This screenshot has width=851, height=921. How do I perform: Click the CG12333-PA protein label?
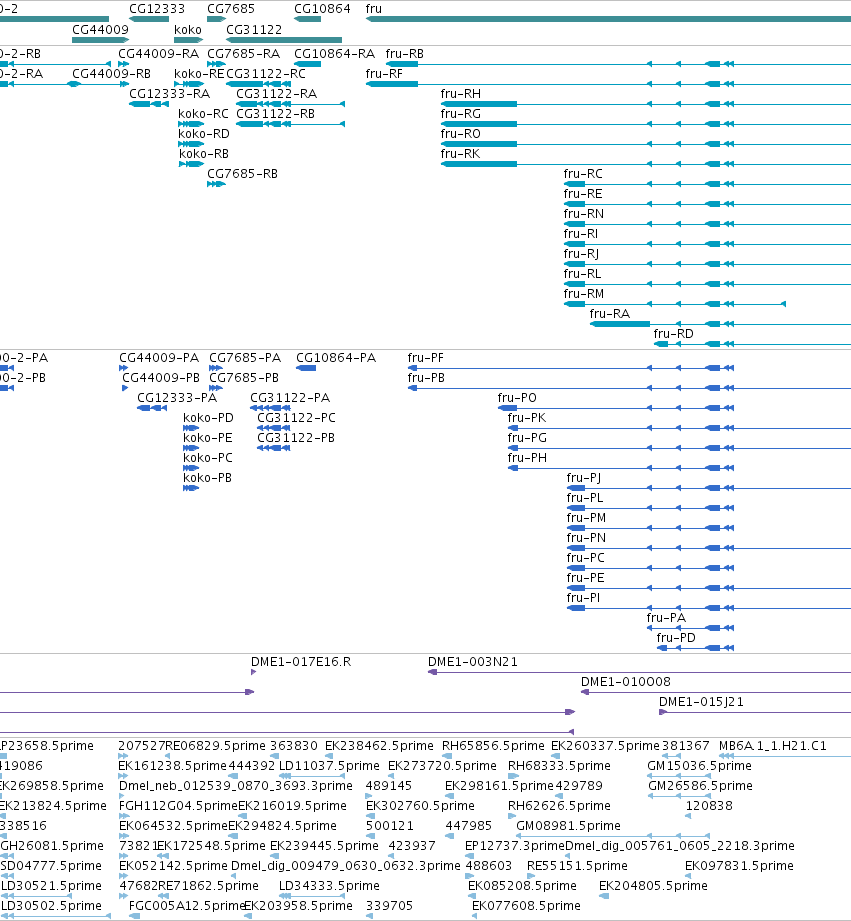pyautogui.click(x=177, y=398)
